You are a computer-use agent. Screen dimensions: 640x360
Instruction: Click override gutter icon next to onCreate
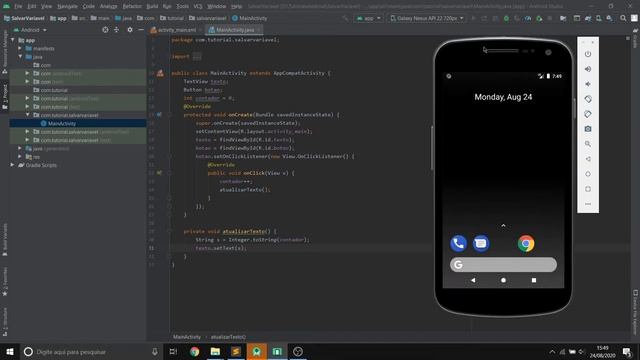click(x=159, y=115)
